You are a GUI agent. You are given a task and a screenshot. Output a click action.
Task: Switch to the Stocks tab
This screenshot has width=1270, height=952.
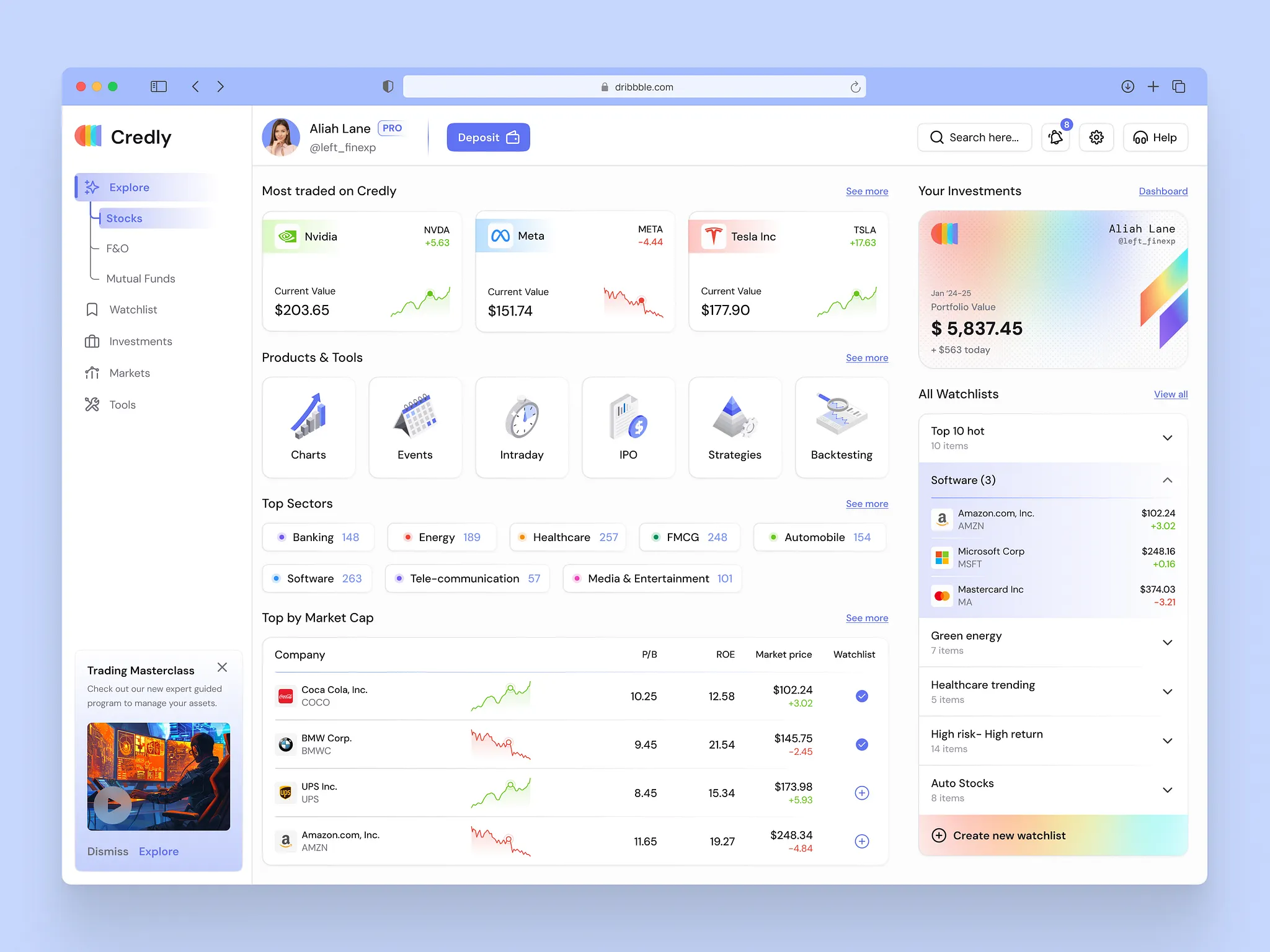[x=124, y=218]
